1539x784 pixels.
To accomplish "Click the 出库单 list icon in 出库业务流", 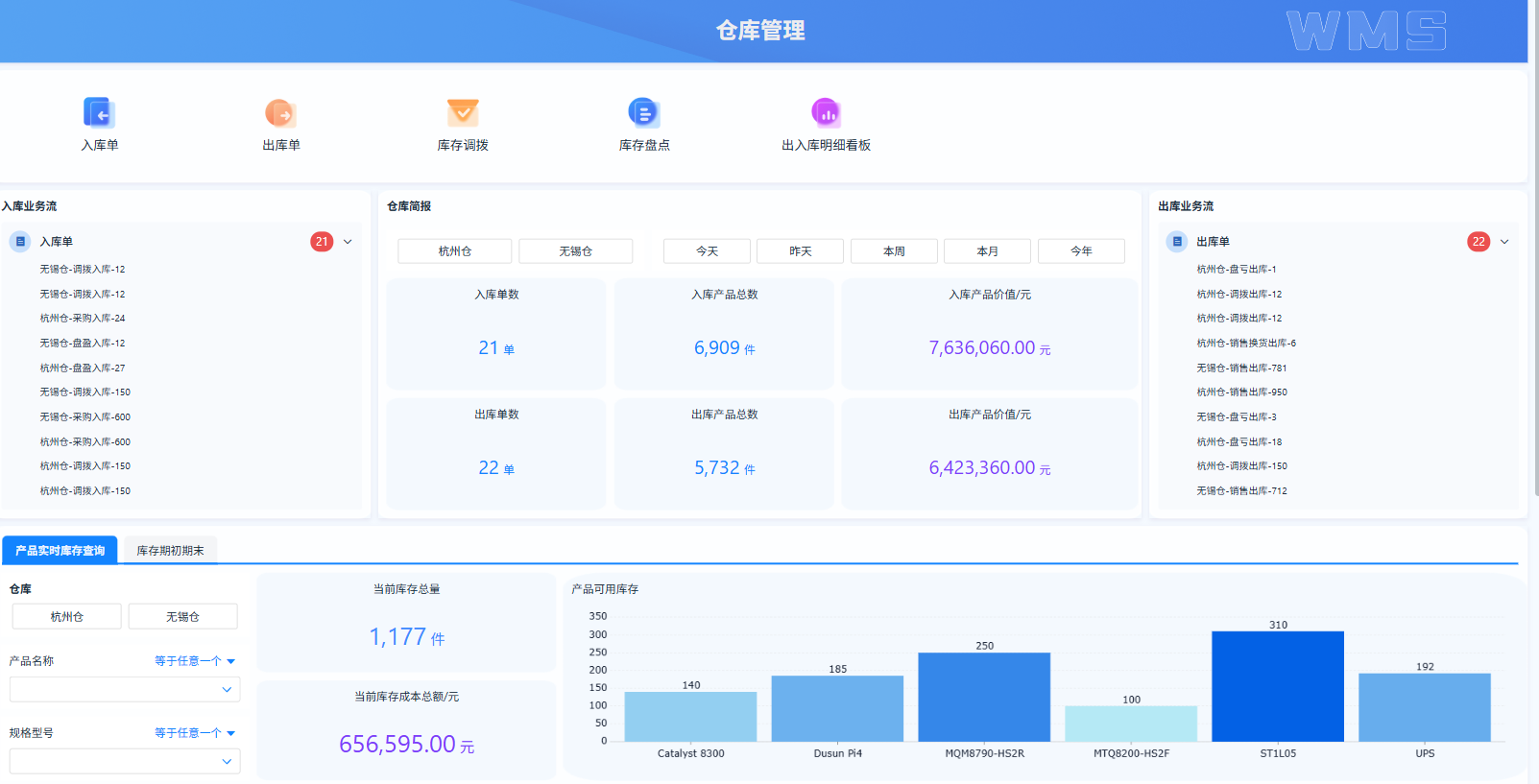I will 1177,242.
